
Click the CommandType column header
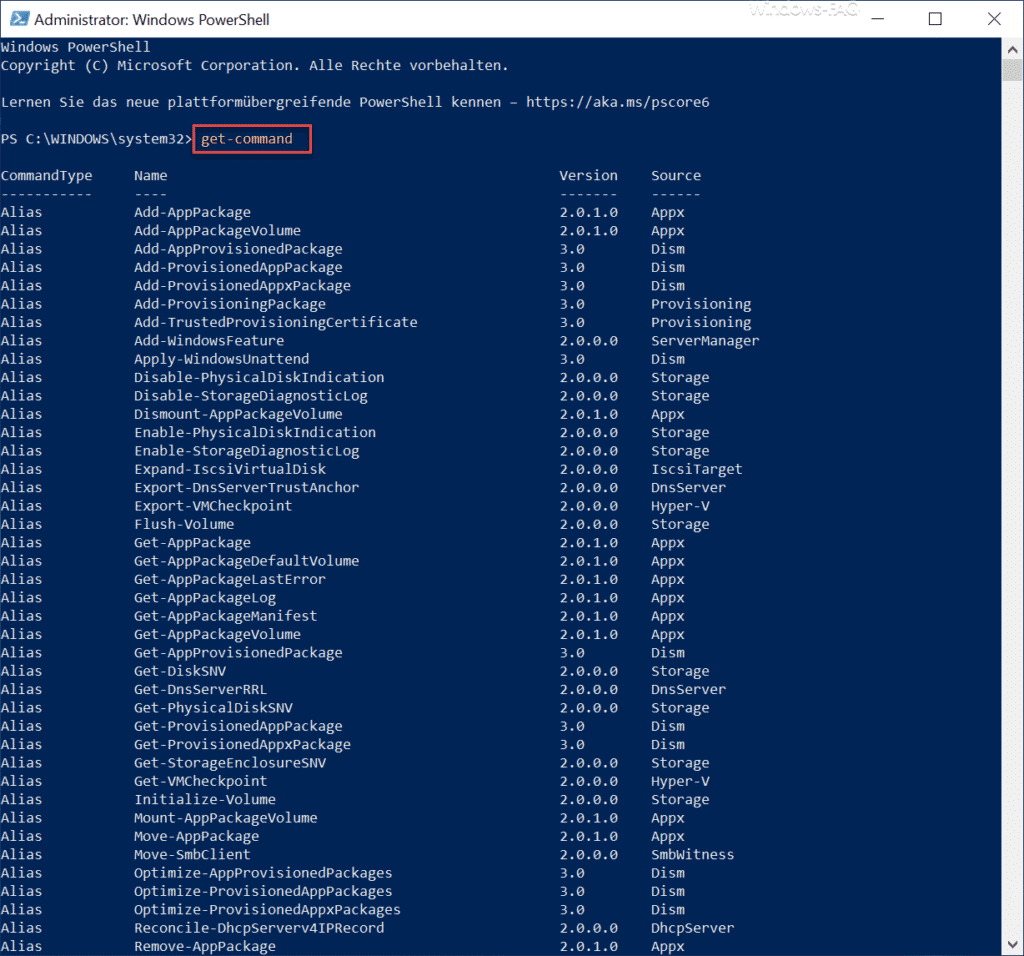[46, 176]
